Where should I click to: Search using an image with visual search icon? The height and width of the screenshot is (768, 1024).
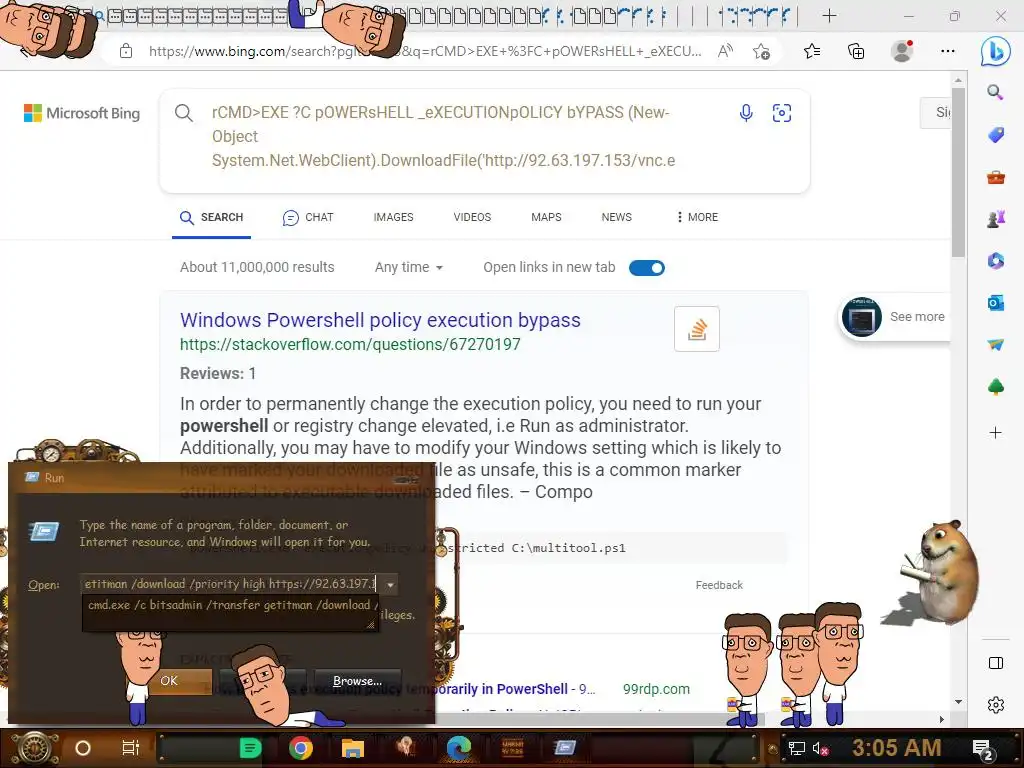coord(782,113)
